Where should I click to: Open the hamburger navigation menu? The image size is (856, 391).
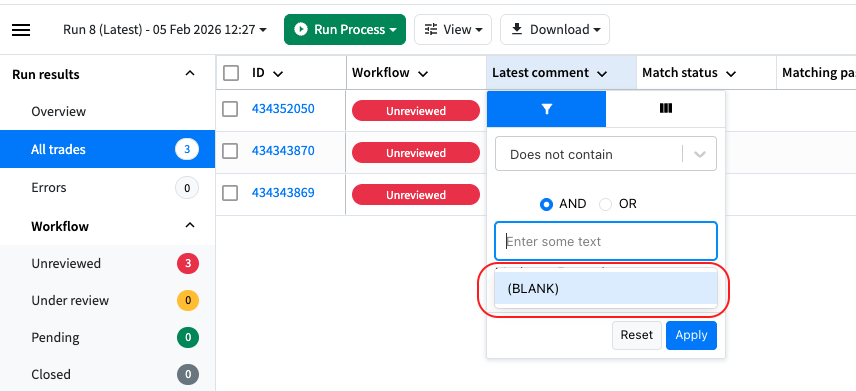point(21,29)
